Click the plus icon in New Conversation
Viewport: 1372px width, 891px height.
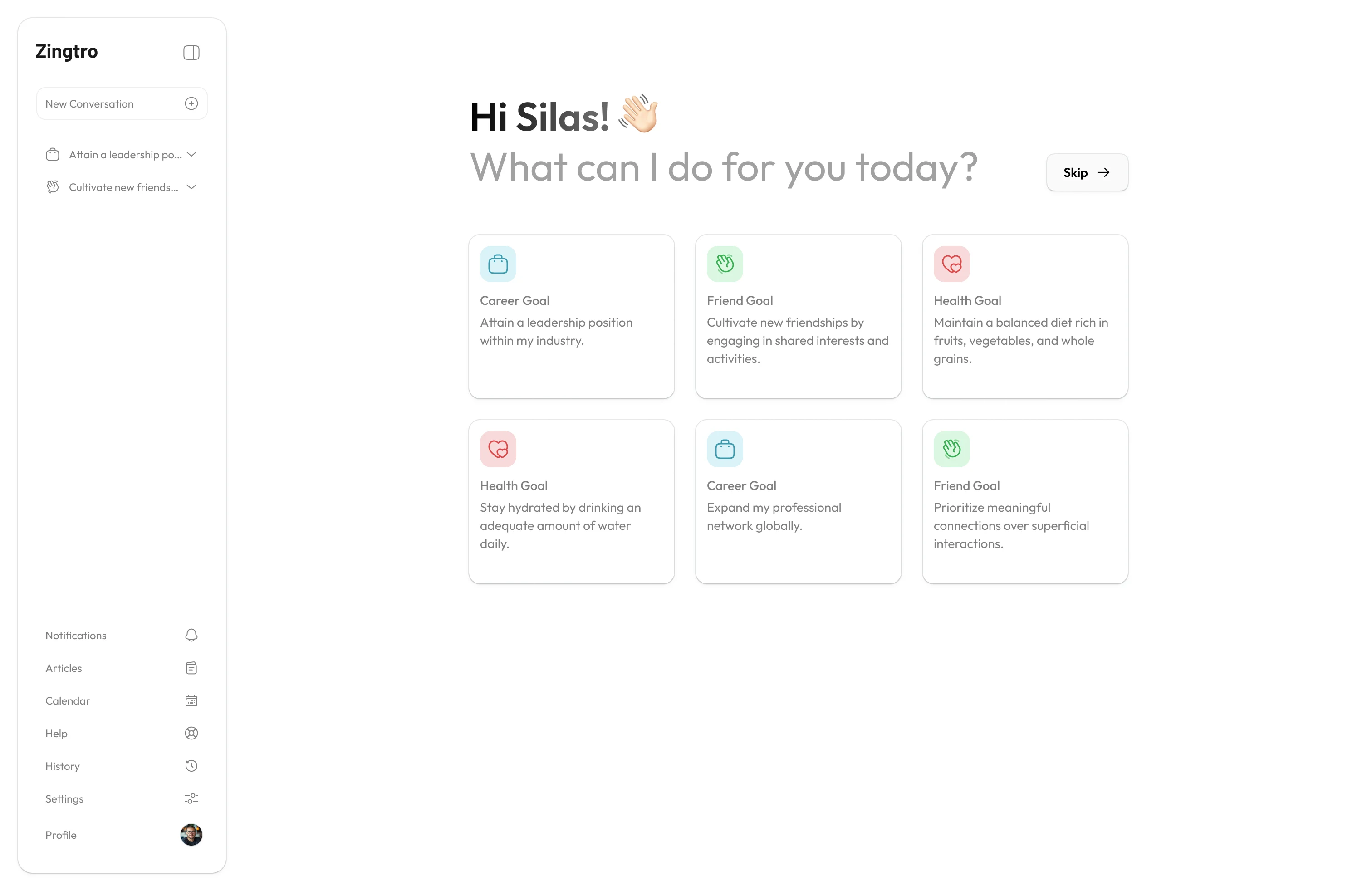click(191, 104)
